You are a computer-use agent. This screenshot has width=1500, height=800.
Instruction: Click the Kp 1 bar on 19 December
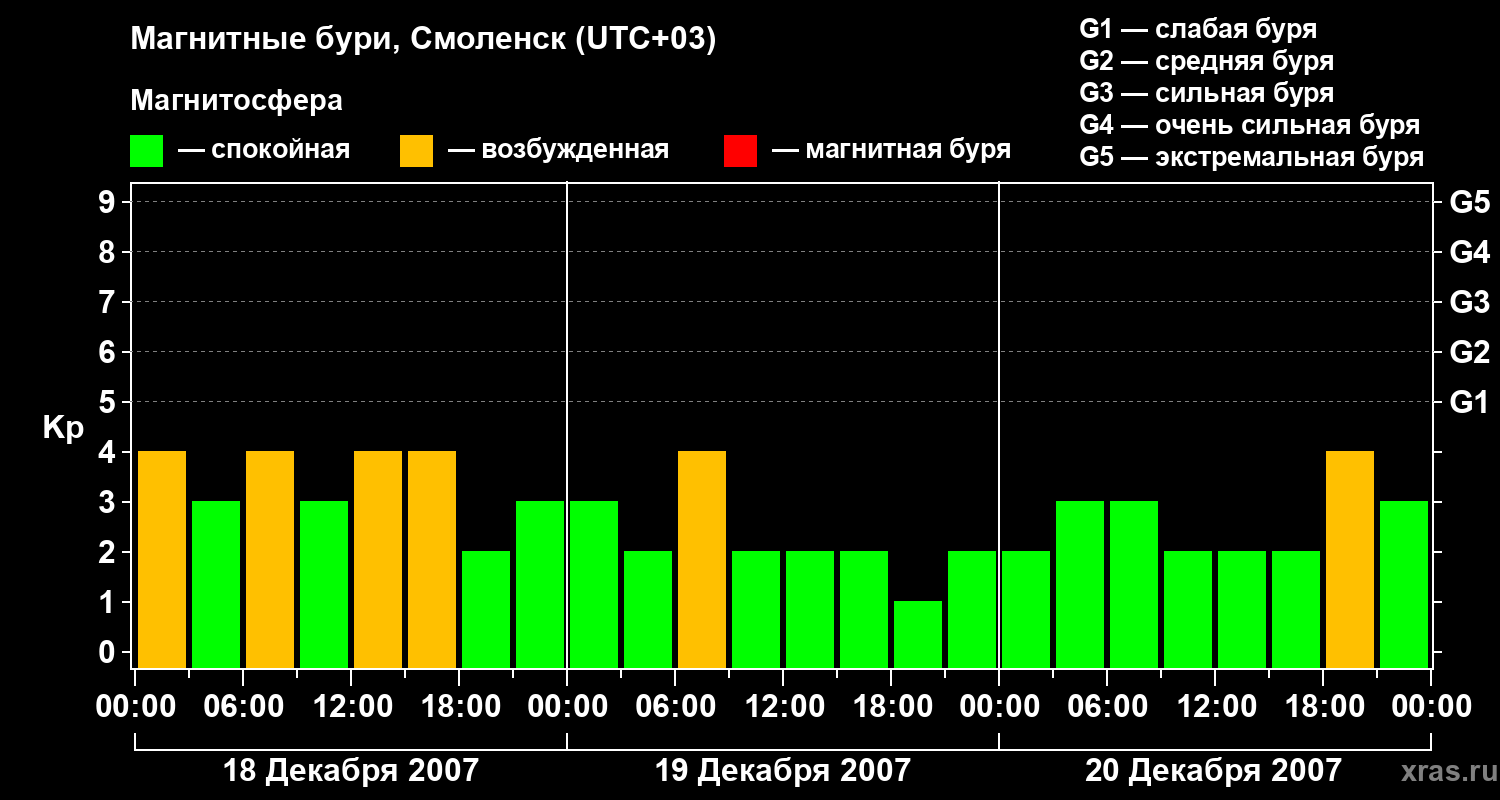click(x=918, y=634)
